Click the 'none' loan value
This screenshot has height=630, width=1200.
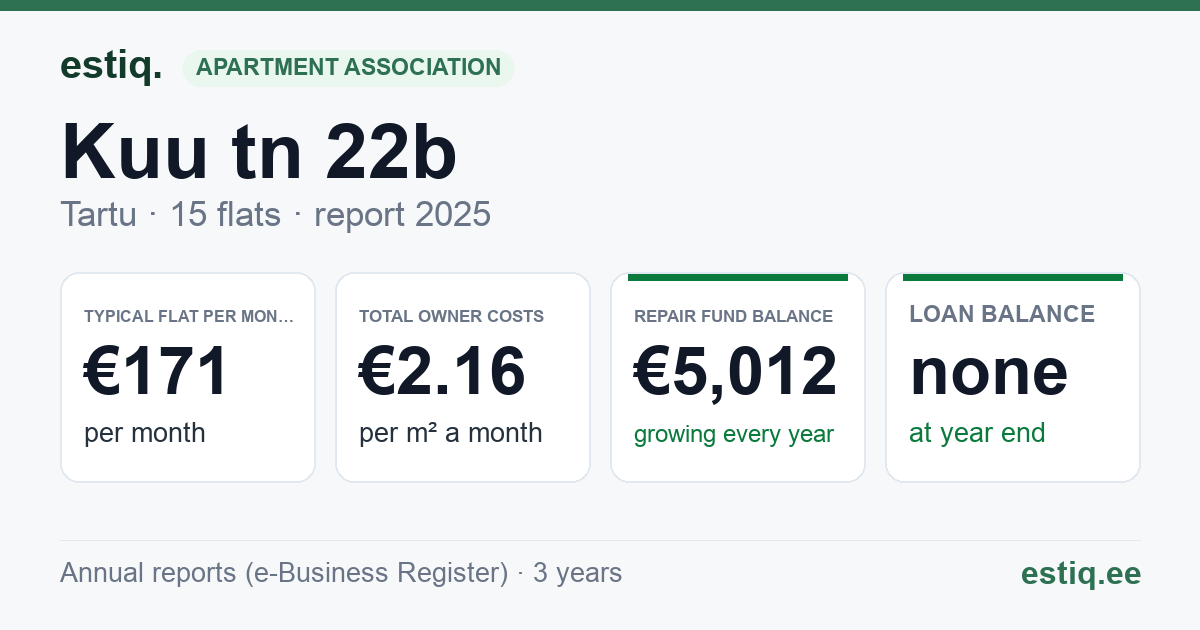(x=989, y=372)
